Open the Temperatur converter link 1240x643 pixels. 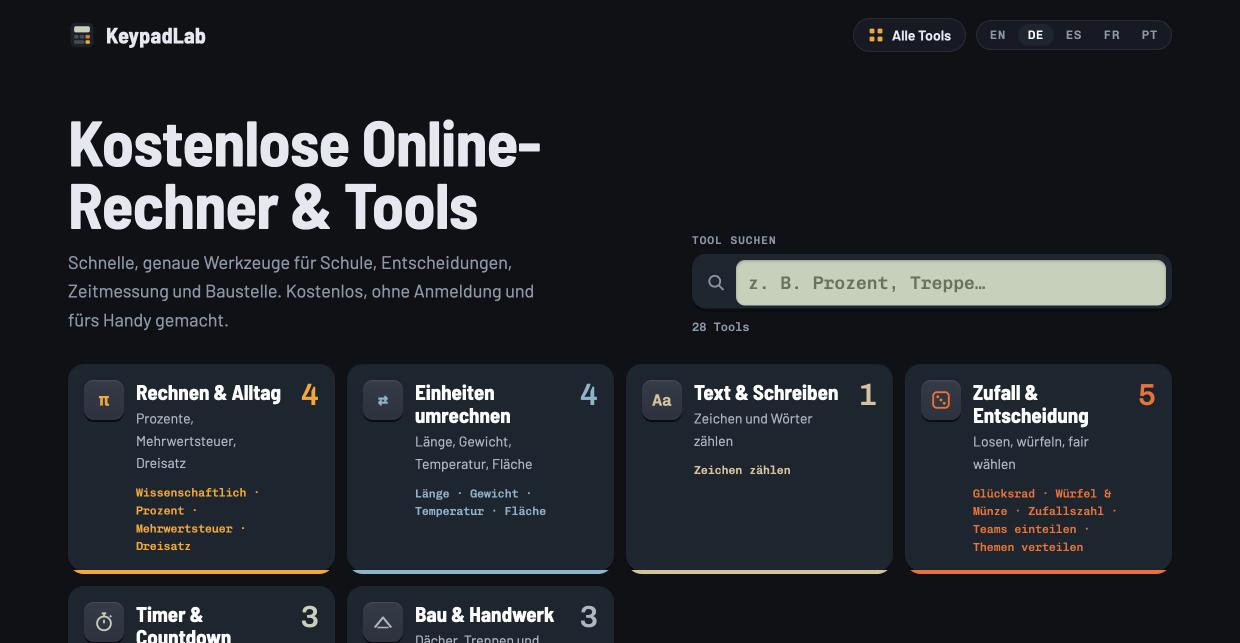[x=449, y=512]
